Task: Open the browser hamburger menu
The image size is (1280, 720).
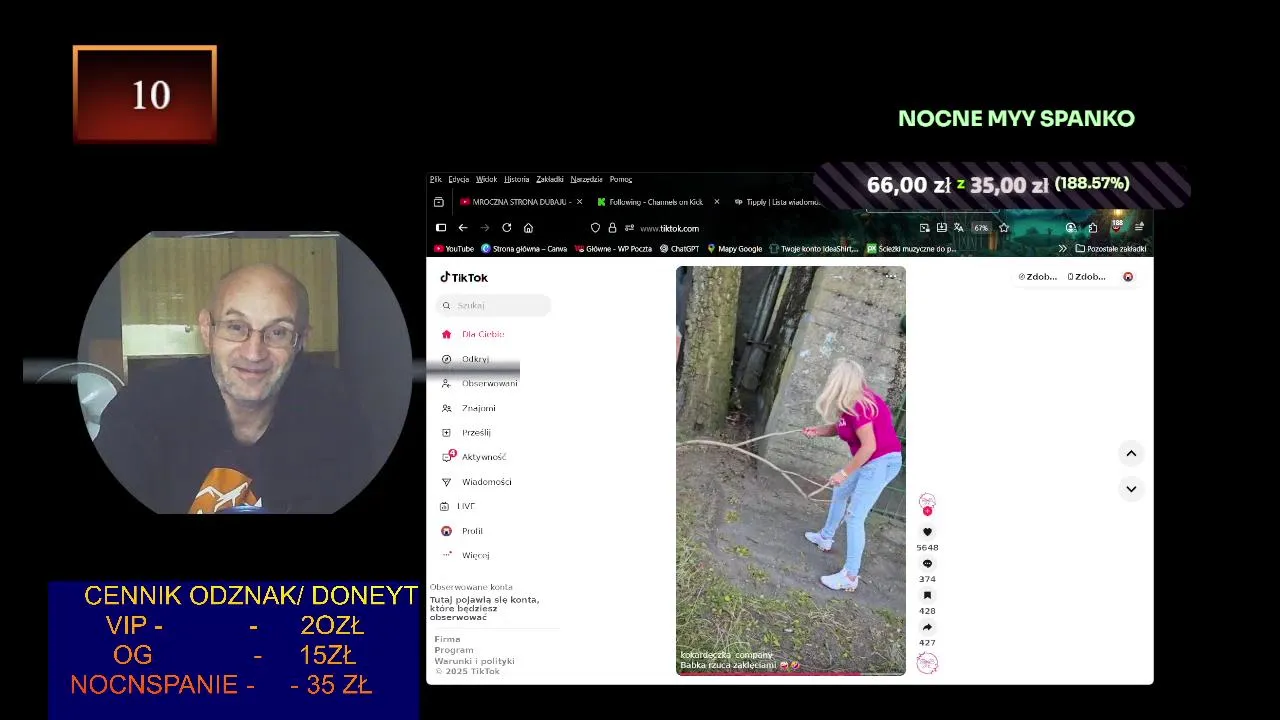Action: pyautogui.click(x=1139, y=228)
